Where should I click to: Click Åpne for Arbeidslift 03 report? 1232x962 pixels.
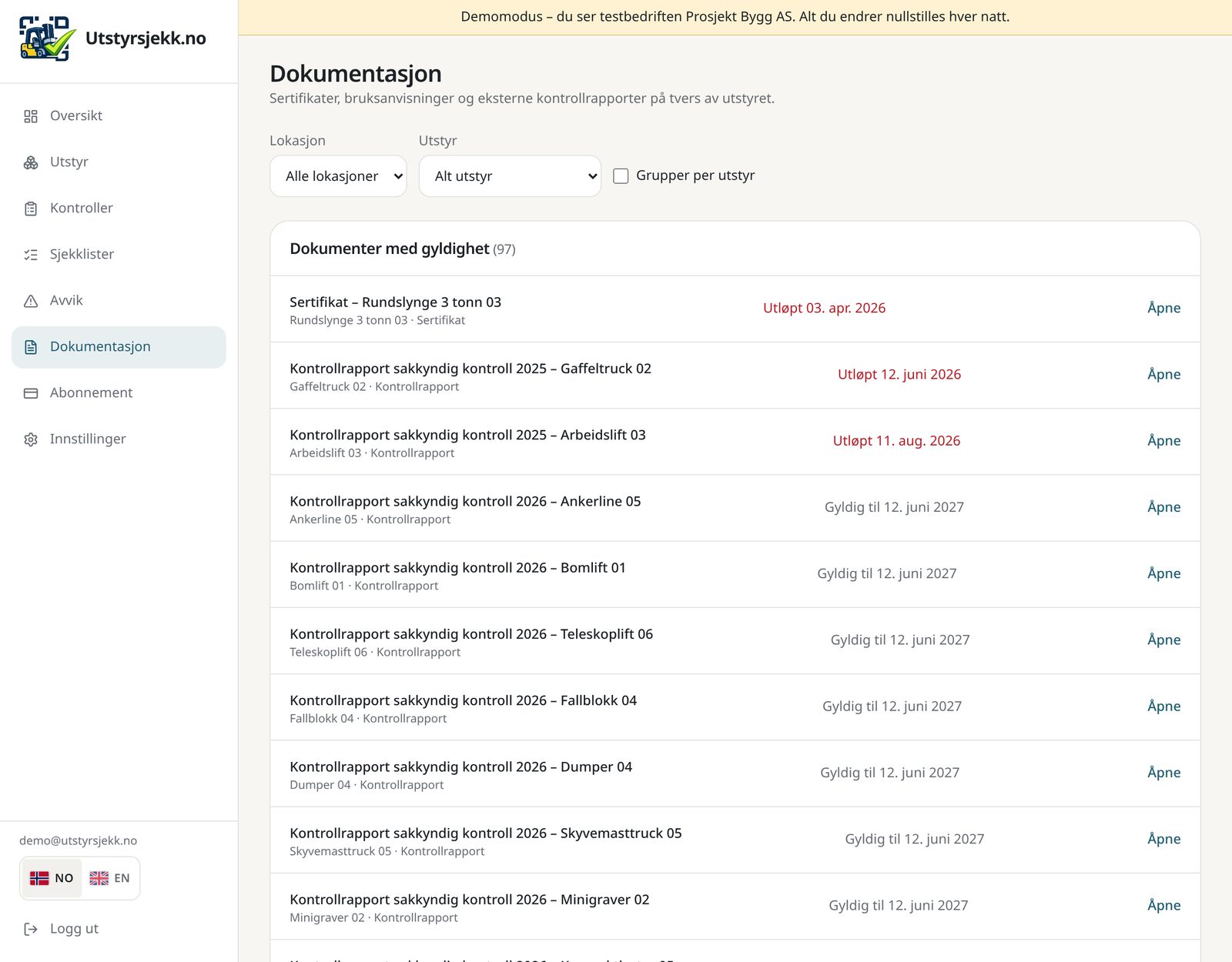pyautogui.click(x=1163, y=440)
